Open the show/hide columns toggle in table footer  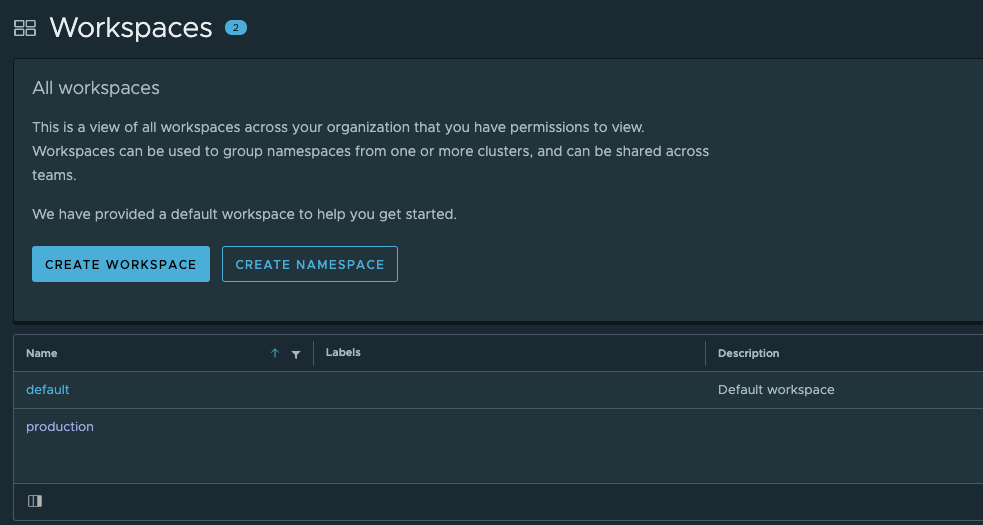tap(35, 501)
